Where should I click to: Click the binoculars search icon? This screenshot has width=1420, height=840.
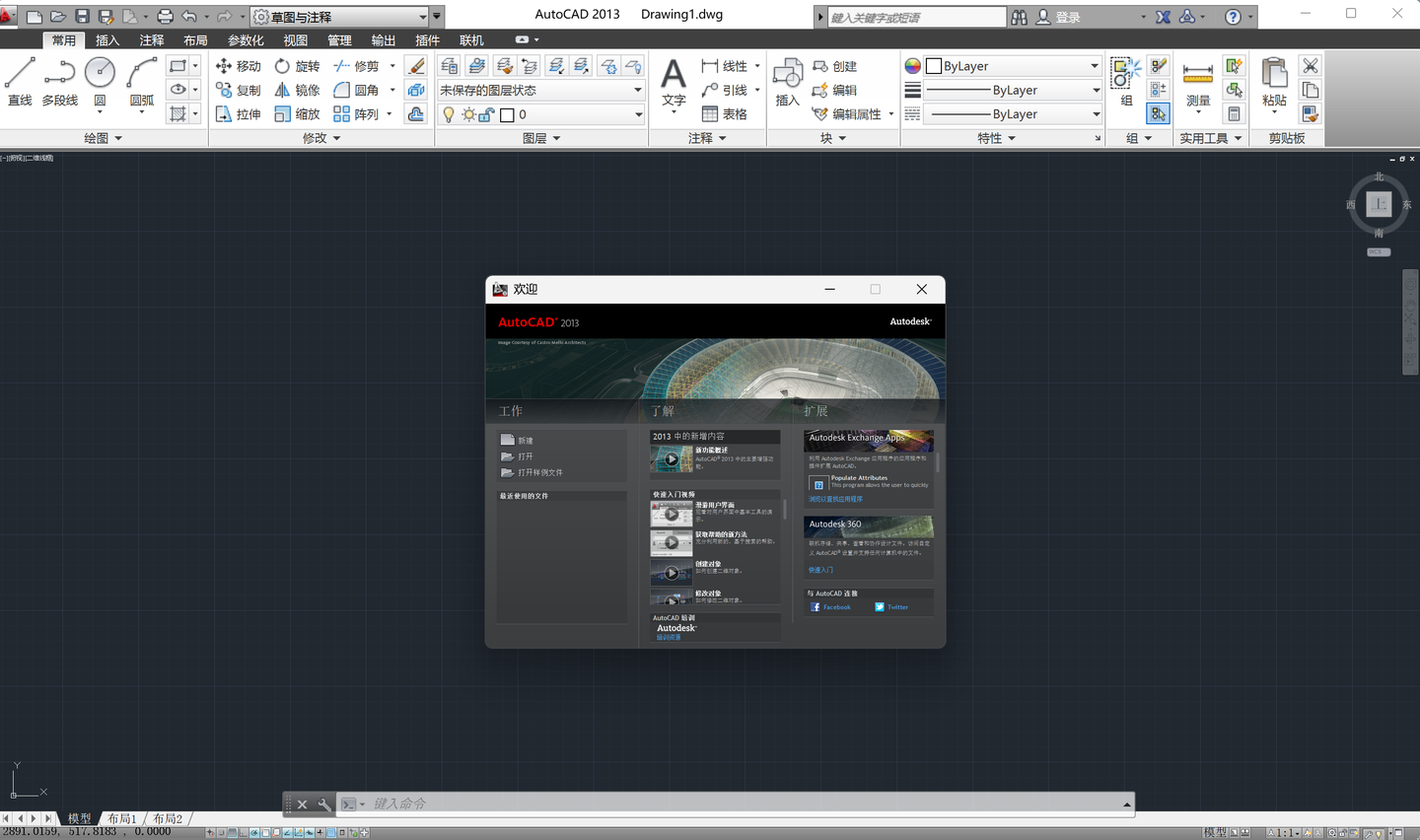pyautogui.click(x=1020, y=17)
